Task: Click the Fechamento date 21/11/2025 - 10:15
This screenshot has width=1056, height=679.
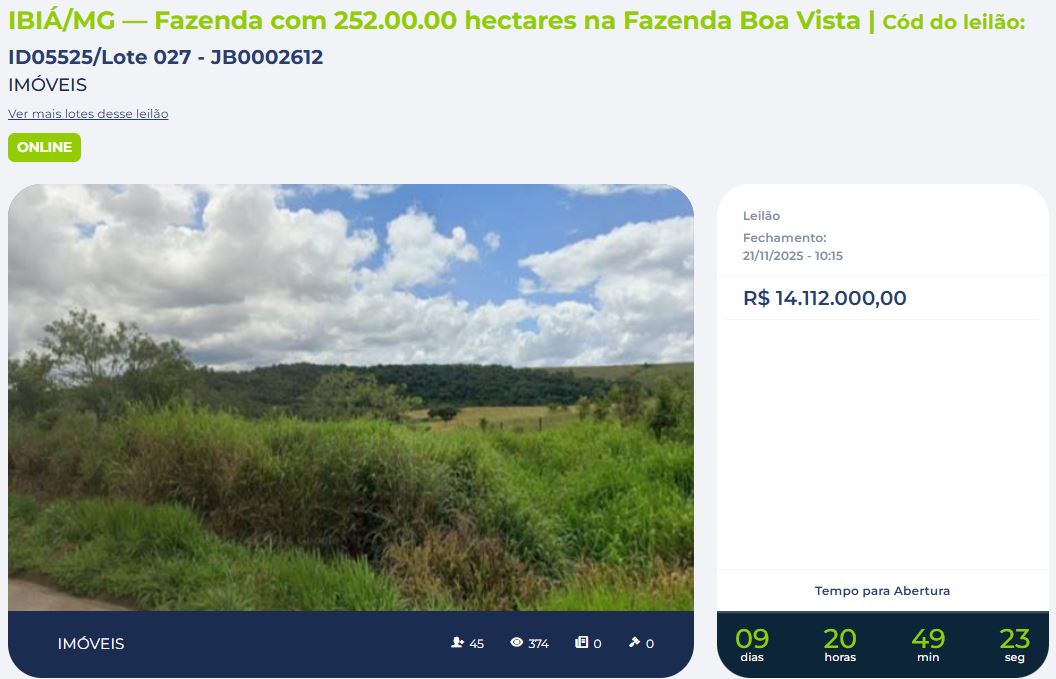Action: coord(793,256)
